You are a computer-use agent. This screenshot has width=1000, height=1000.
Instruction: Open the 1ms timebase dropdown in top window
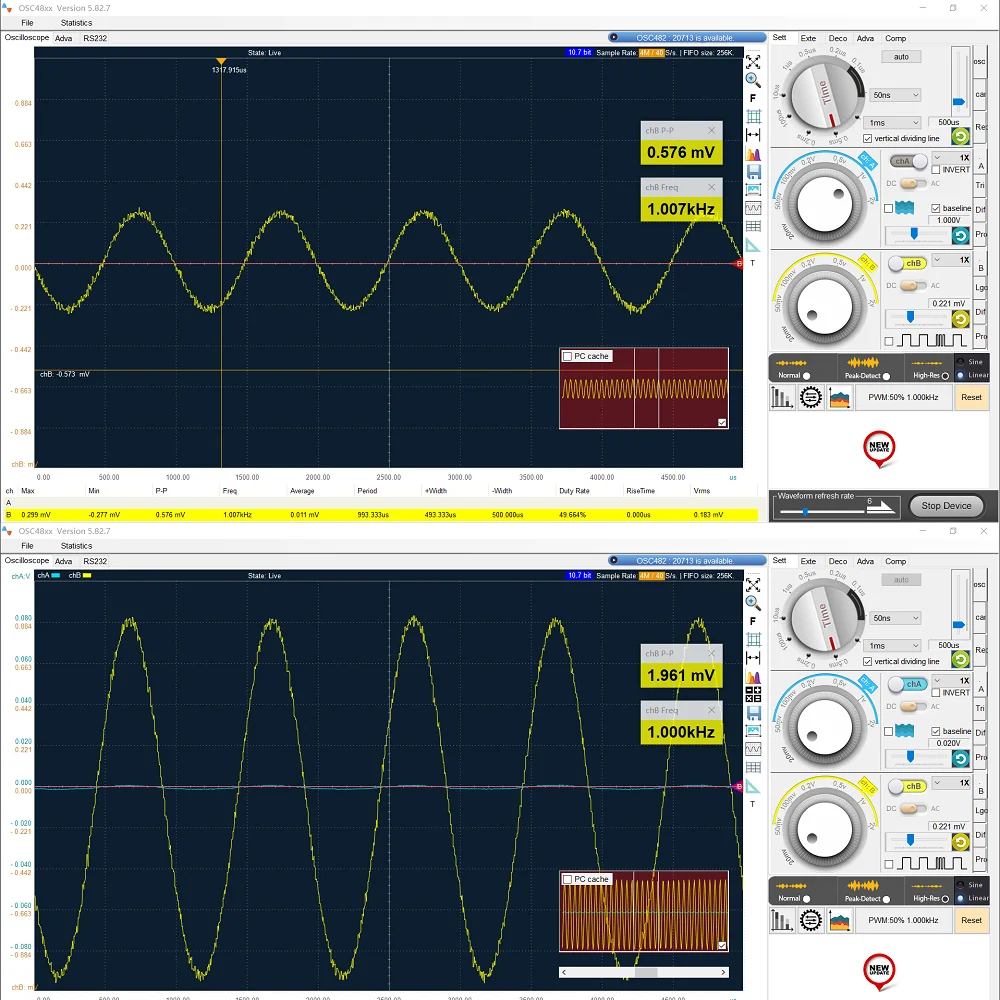893,122
